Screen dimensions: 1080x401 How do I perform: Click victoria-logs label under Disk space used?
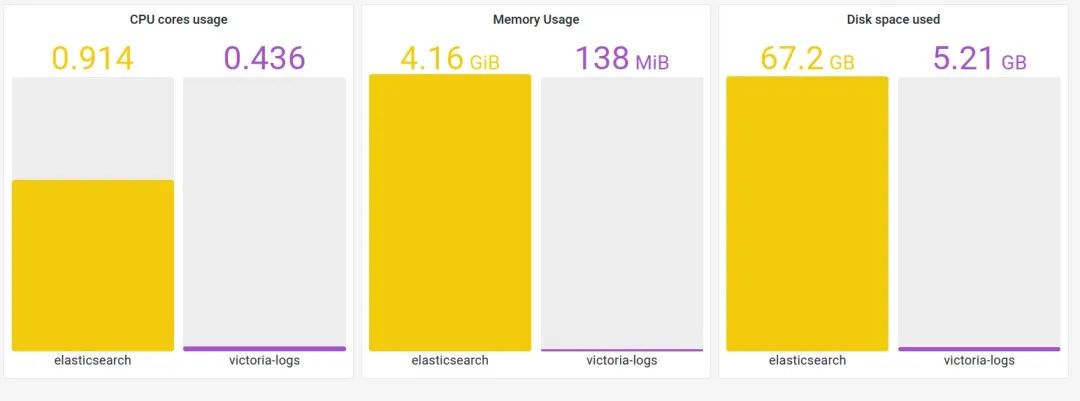[979, 361]
